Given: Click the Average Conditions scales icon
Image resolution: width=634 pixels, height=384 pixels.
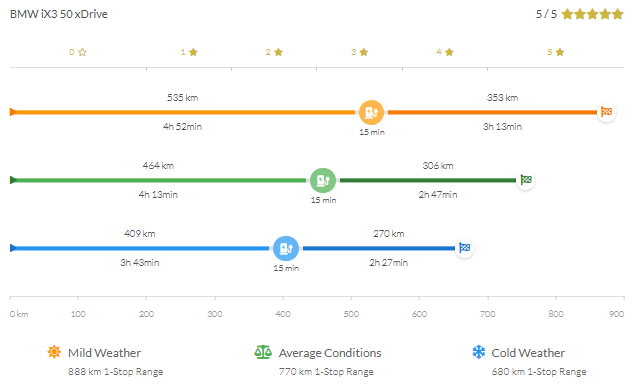Looking at the screenshot, I should pos(263,352).
